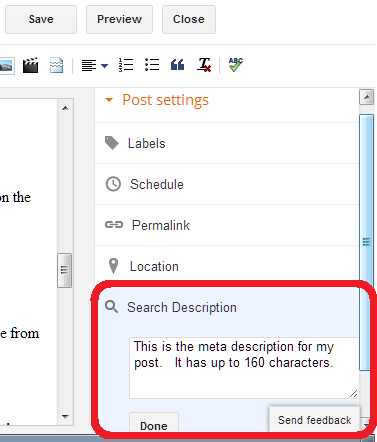Screen dimensions: 377x442
Task: Apply numbered list formatting
Action: pyautogui.click(x=126, y=65)
